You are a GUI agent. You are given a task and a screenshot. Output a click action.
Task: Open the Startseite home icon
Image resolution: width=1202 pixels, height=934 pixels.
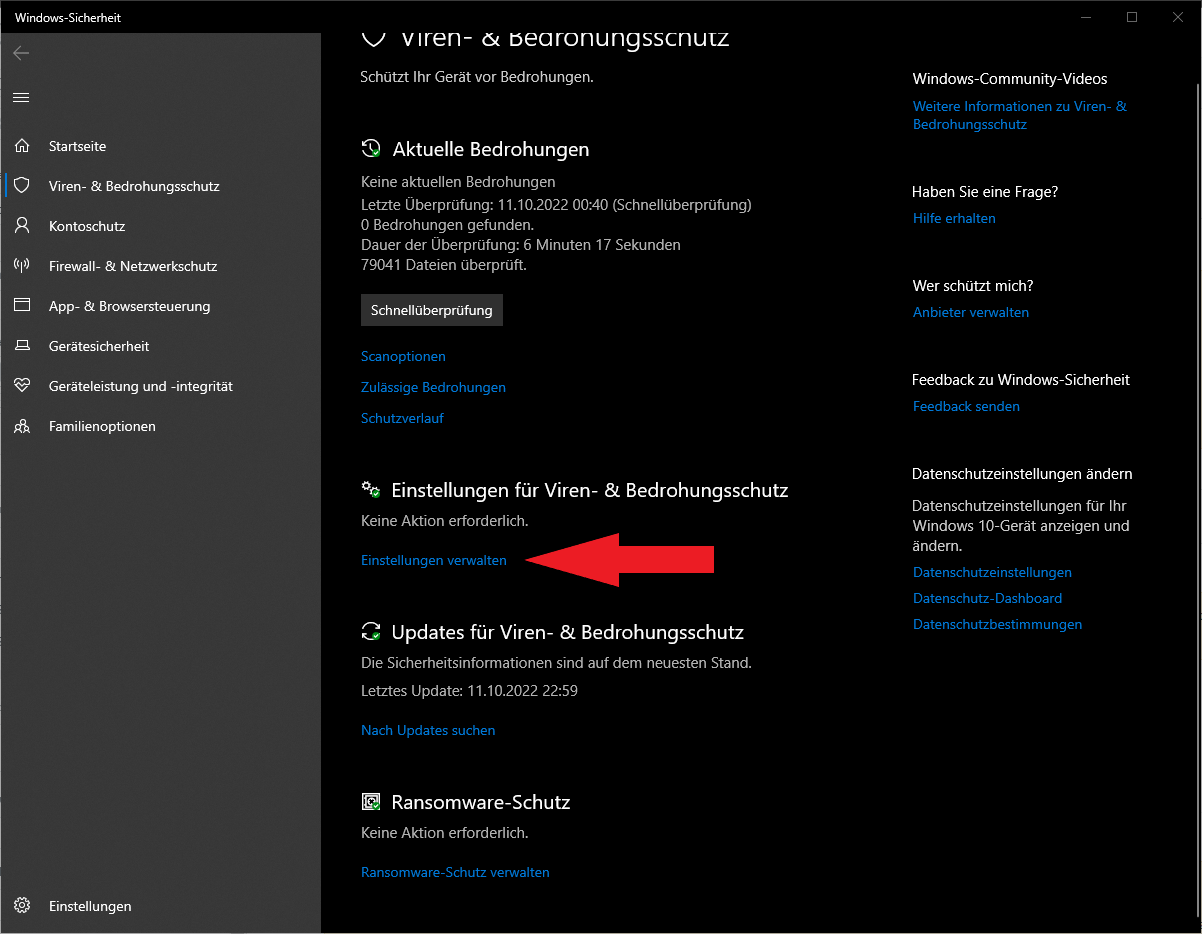[22, 146]
